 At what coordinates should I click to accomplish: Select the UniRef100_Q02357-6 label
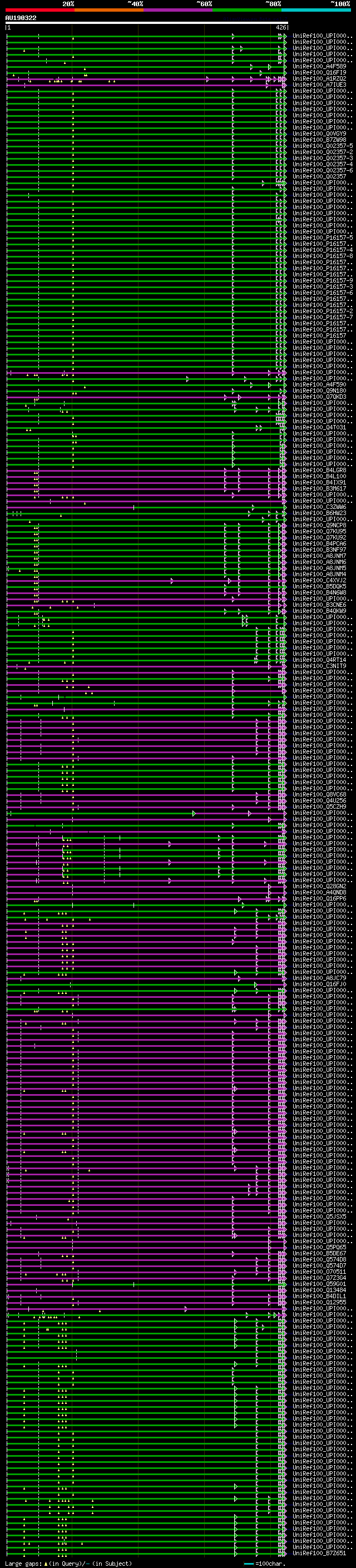point(323,170)
